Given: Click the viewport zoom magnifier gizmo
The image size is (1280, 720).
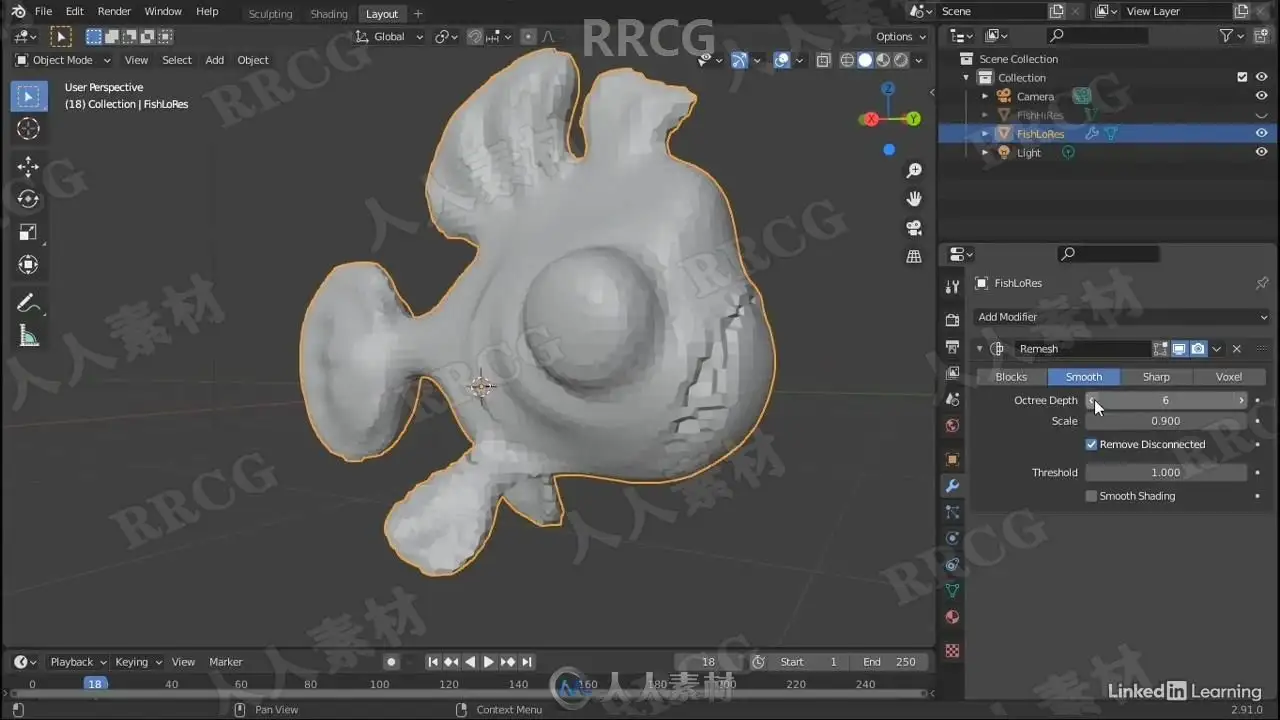Looking at the screenshot, I should click(914, 171).
